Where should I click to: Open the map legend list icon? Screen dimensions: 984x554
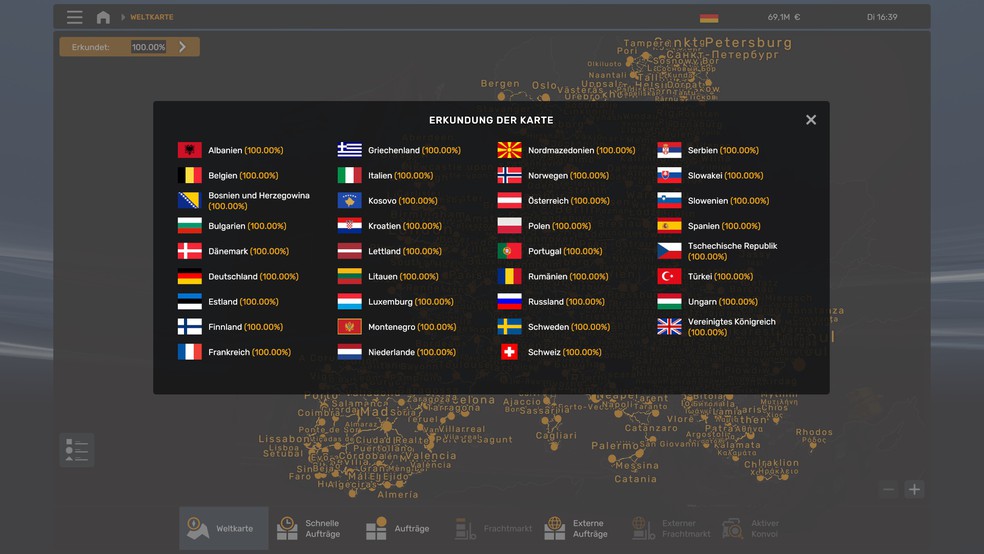click(x=76, y=450)
